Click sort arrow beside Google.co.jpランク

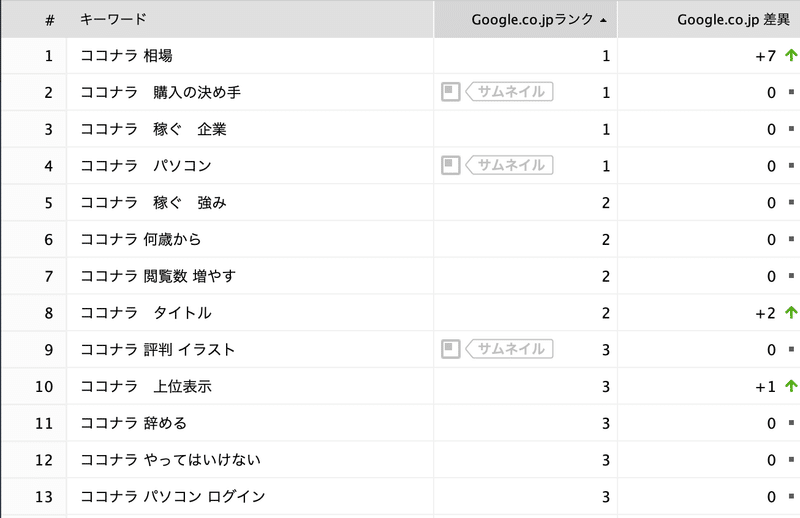604,20
